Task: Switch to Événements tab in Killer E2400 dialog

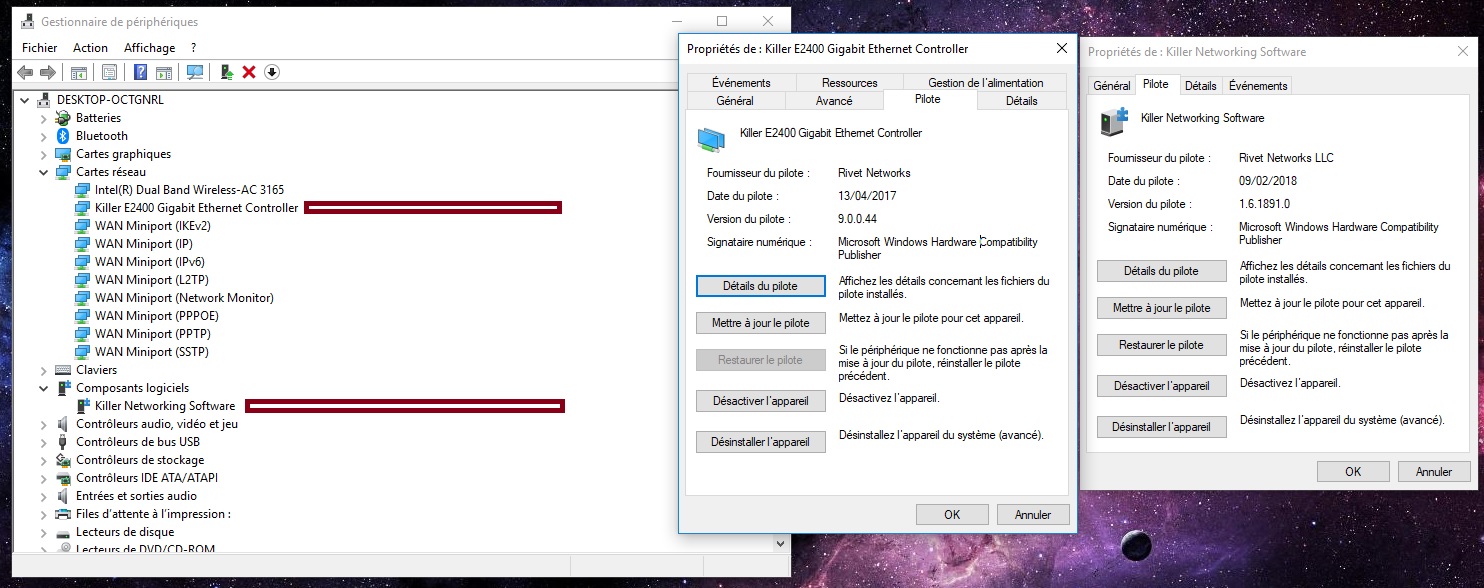Action: (x=742, y=83)
